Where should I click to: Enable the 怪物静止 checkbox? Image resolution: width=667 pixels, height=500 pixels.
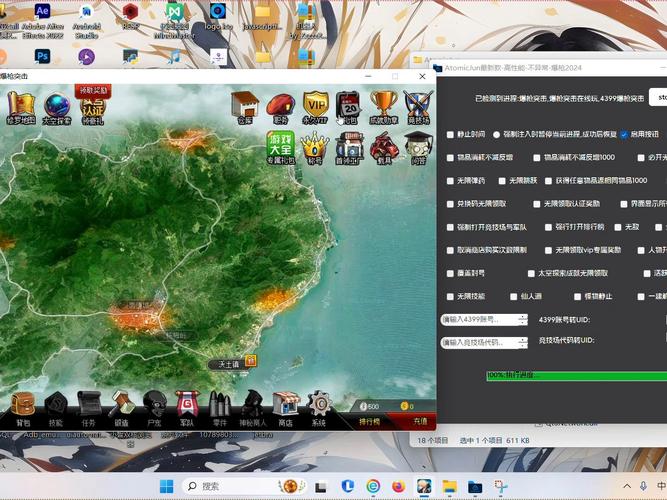click(577, 297)
